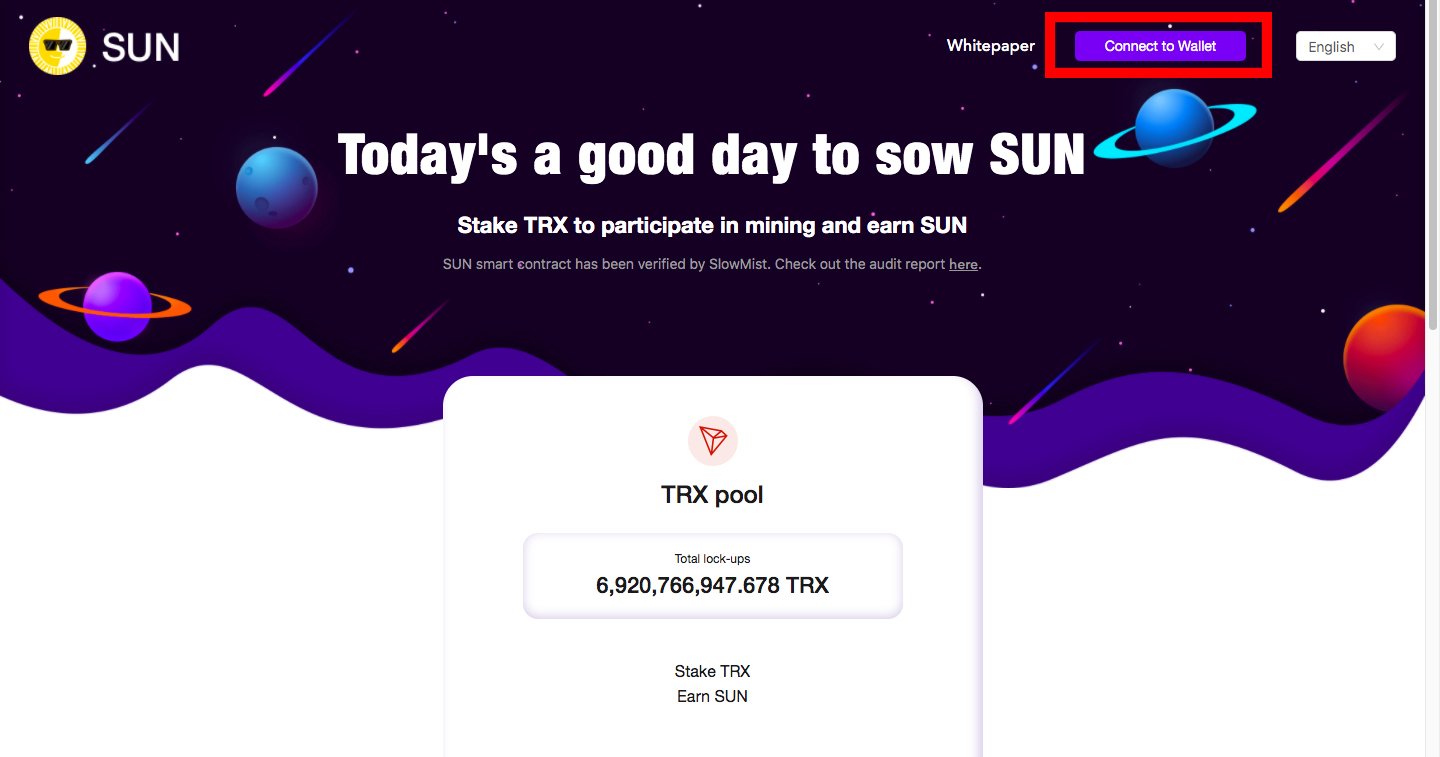Click the 'Stake TRX to participate' subtitle
This screenshot has height=757, width=1440.
(712, 226)
